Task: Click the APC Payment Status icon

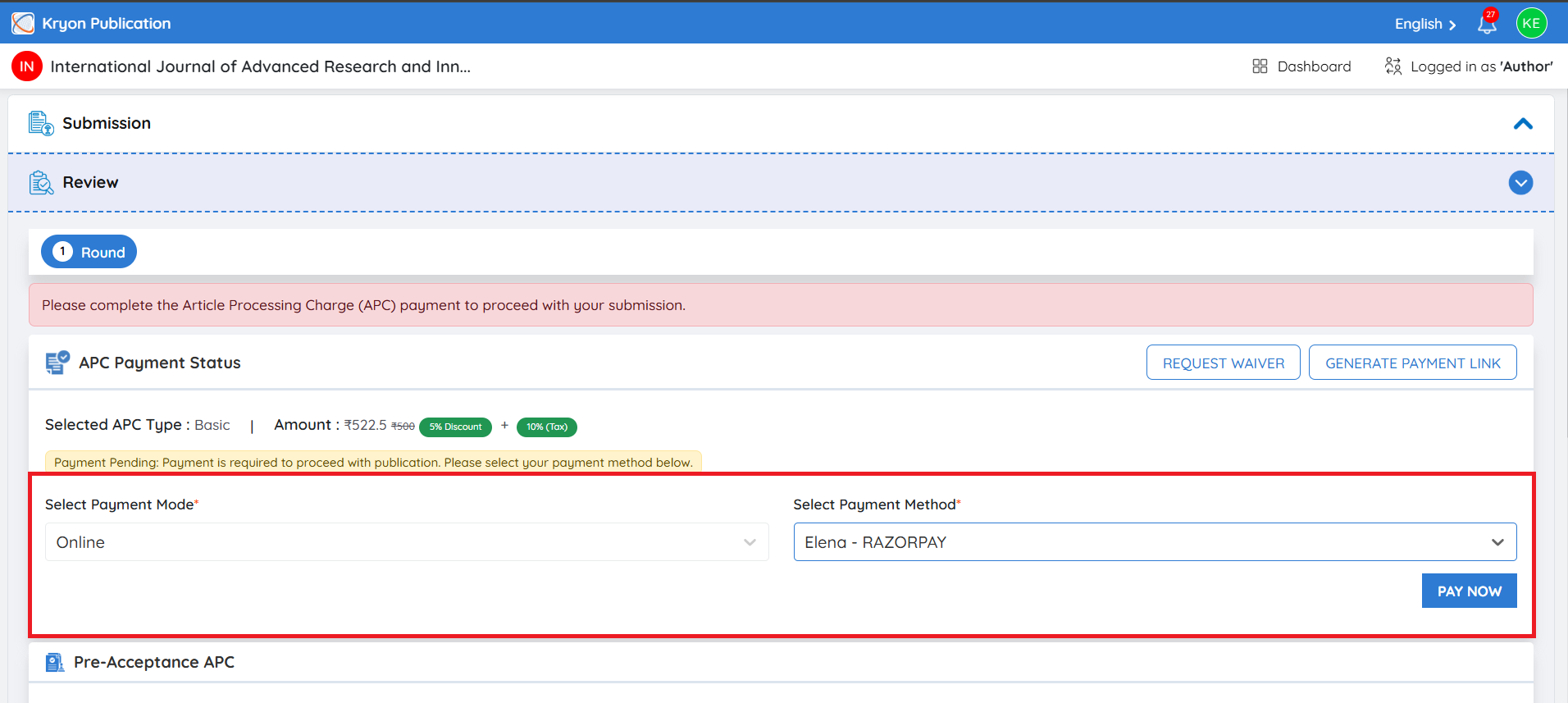Action: (57, 363)
